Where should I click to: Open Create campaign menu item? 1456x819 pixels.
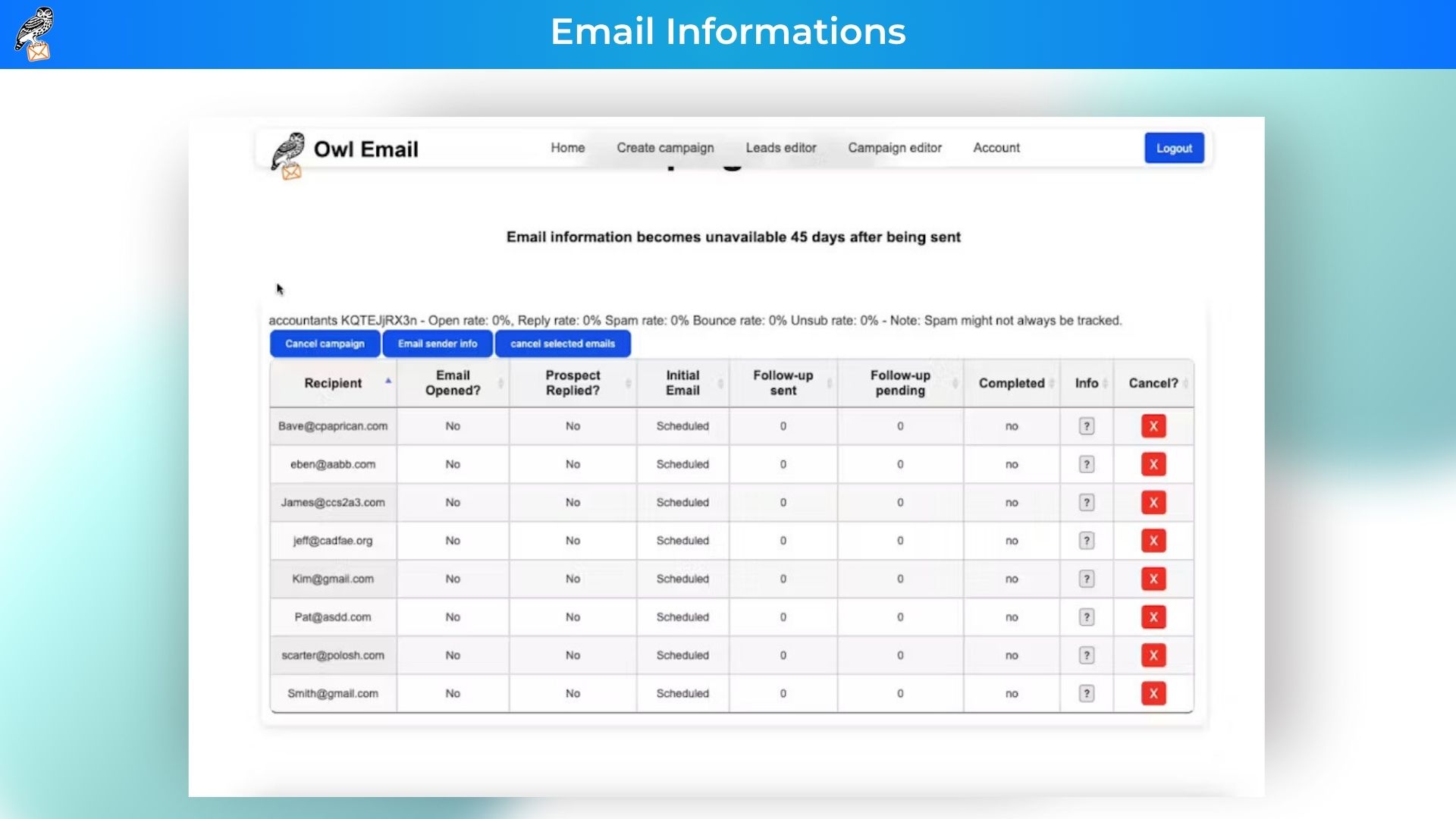[x=665, y=148]
